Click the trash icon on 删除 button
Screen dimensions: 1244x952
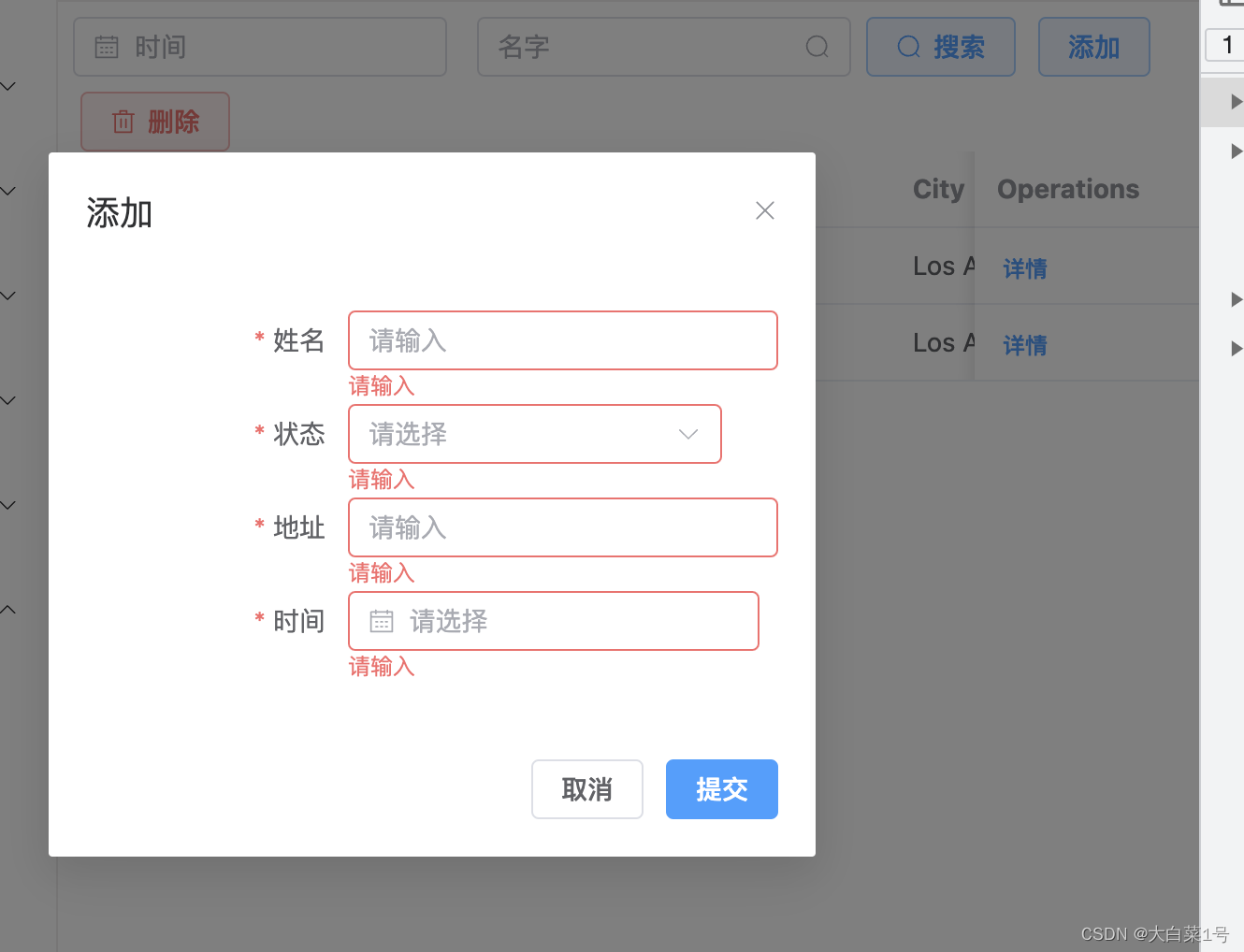(123, 122)
